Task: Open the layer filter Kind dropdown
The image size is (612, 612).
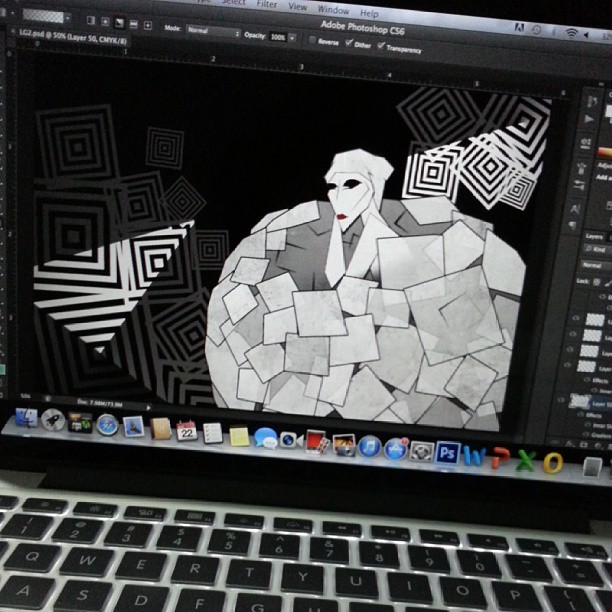Action: [x=598, y=249]
